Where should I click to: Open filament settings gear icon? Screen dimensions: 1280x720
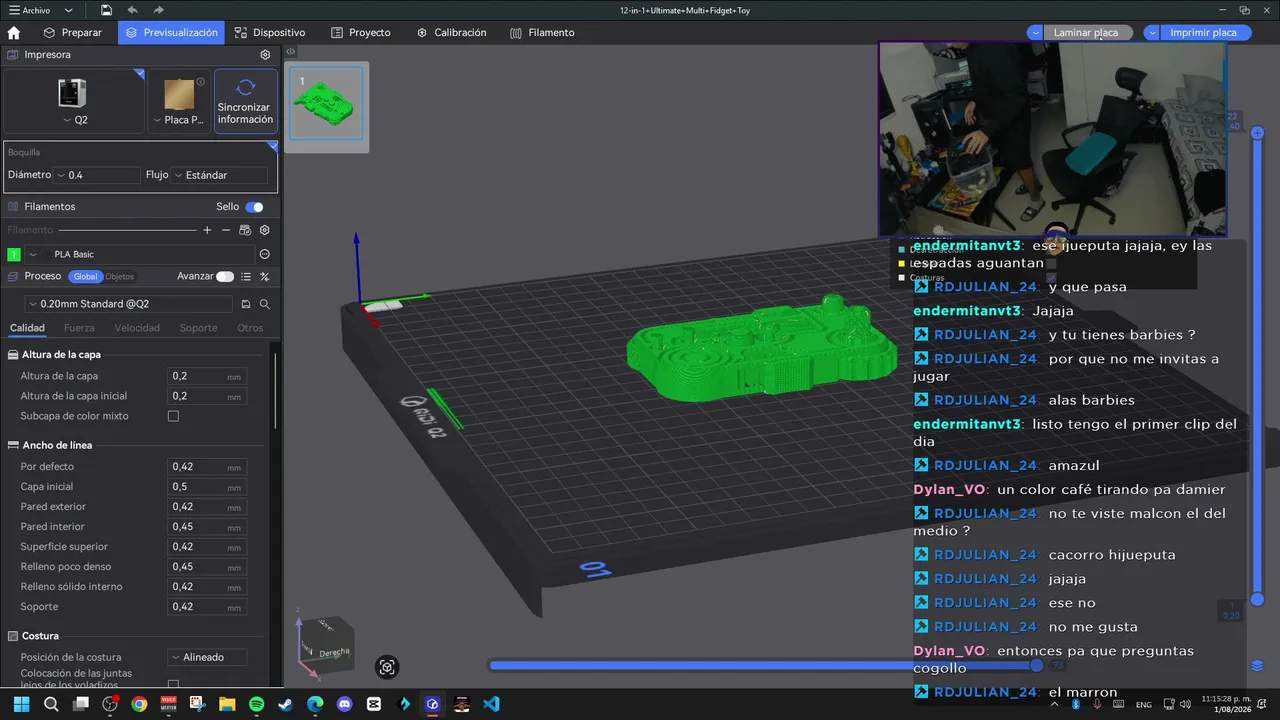tap(264, 230)
